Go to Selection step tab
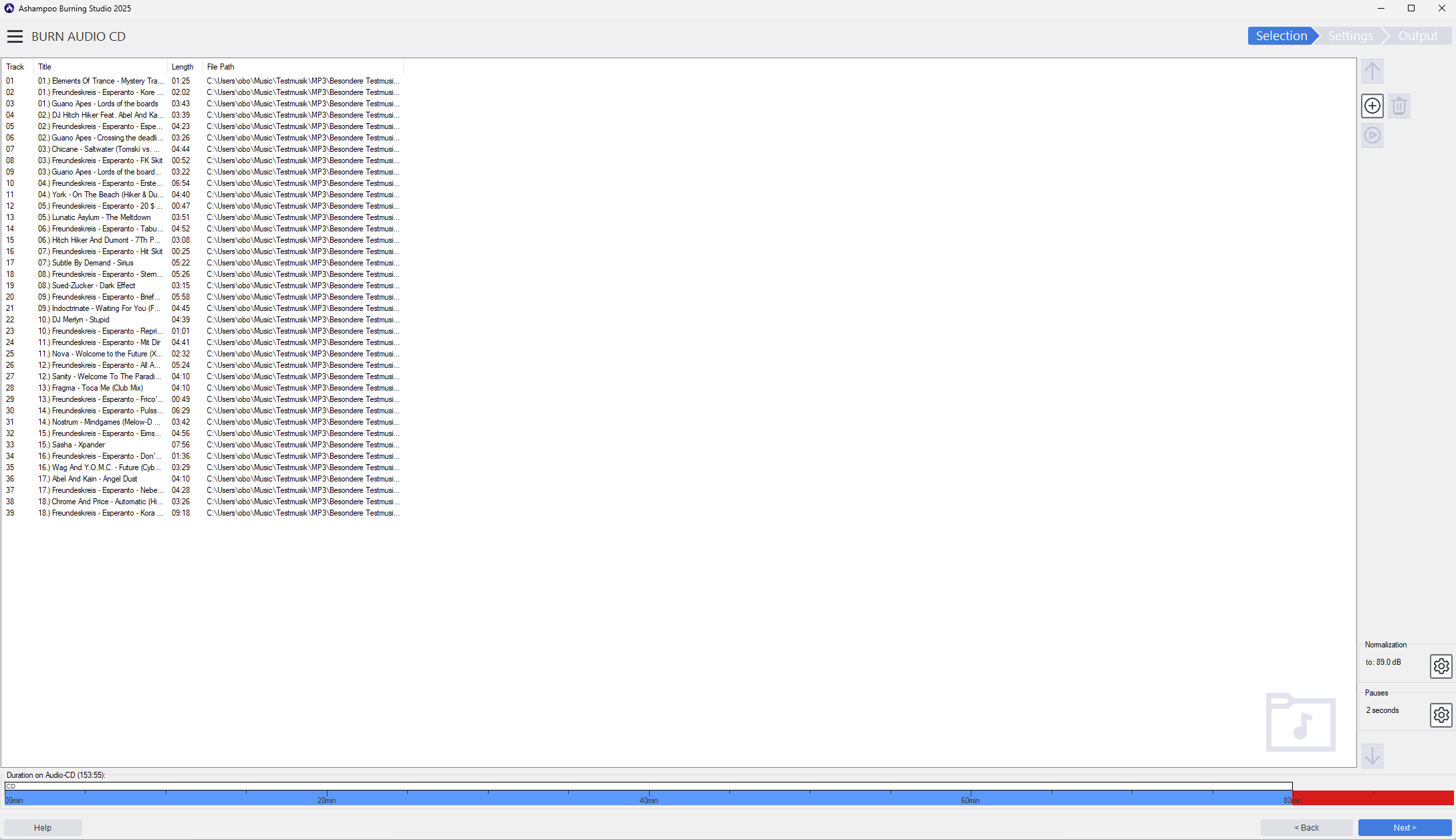The height and width of the screenshot is (840, 1456). point(1281,36)
